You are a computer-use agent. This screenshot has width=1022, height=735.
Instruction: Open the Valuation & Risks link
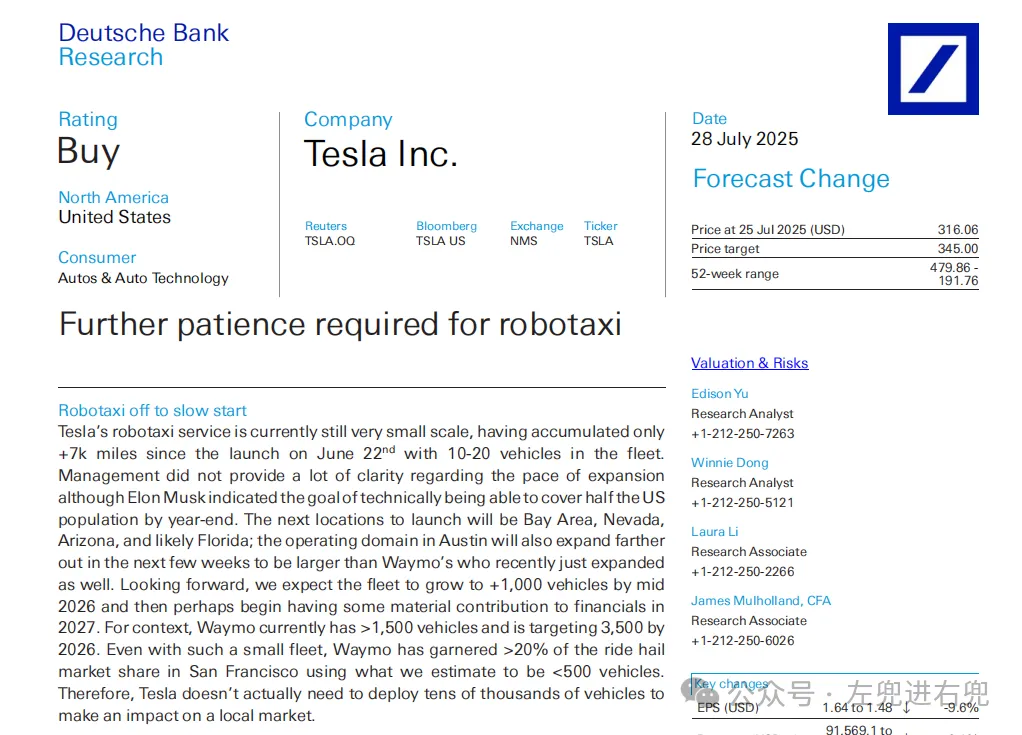click(749, 363)
